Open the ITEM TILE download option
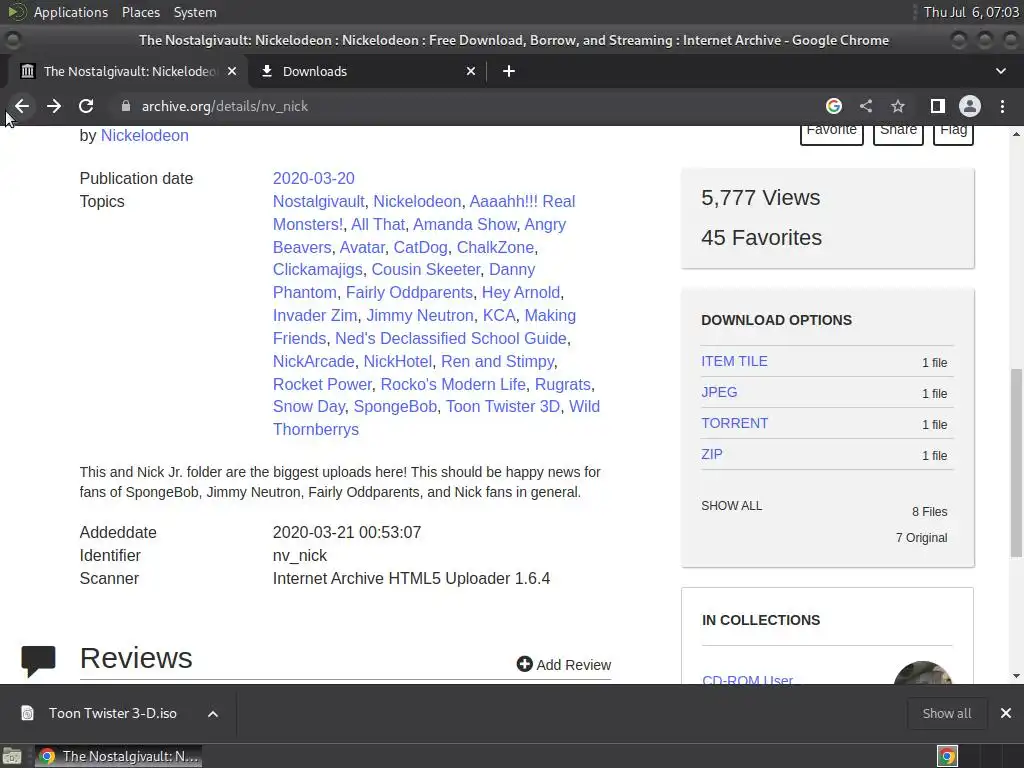 (734, 361)
